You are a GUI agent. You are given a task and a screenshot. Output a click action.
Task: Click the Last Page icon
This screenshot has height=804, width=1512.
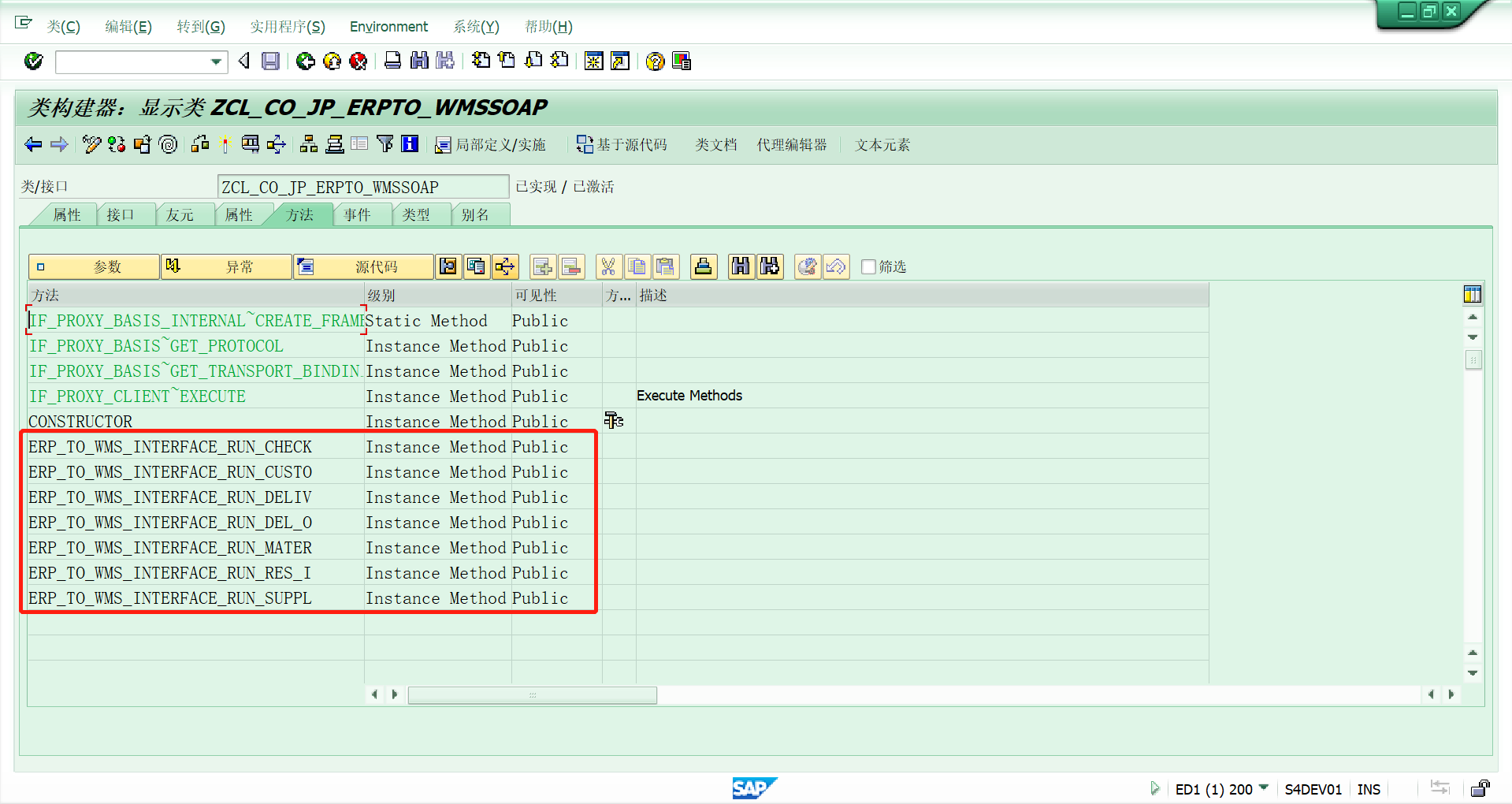coord(559,61)
